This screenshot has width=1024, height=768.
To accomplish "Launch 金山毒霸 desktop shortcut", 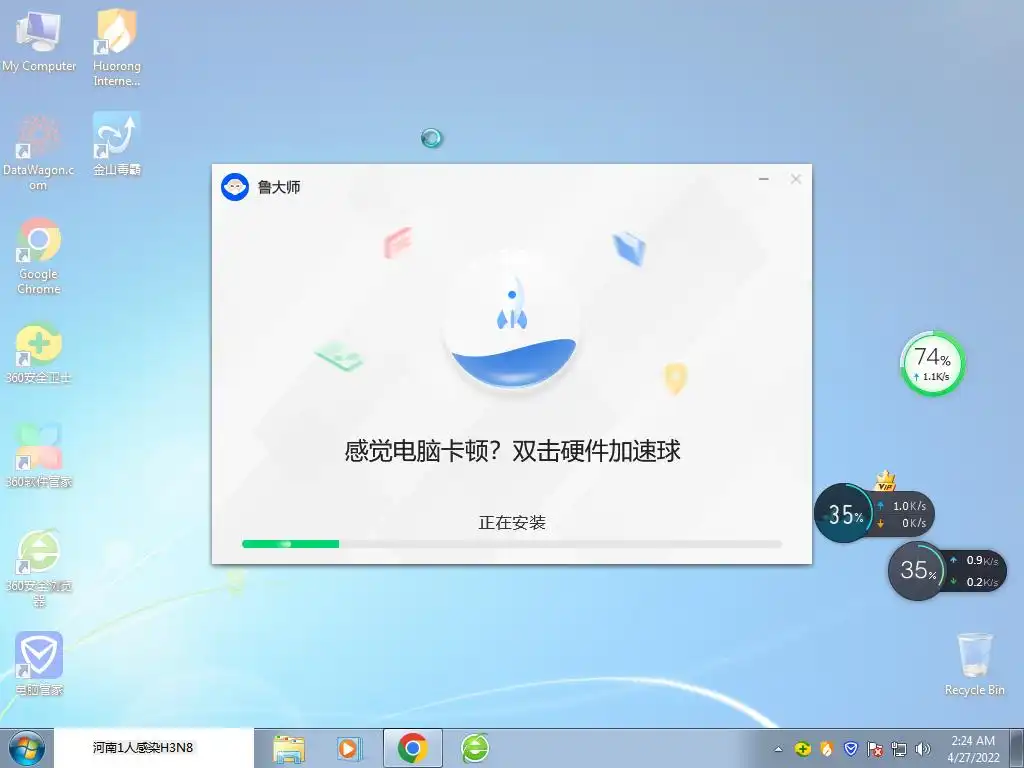I will tap(116, 144).
